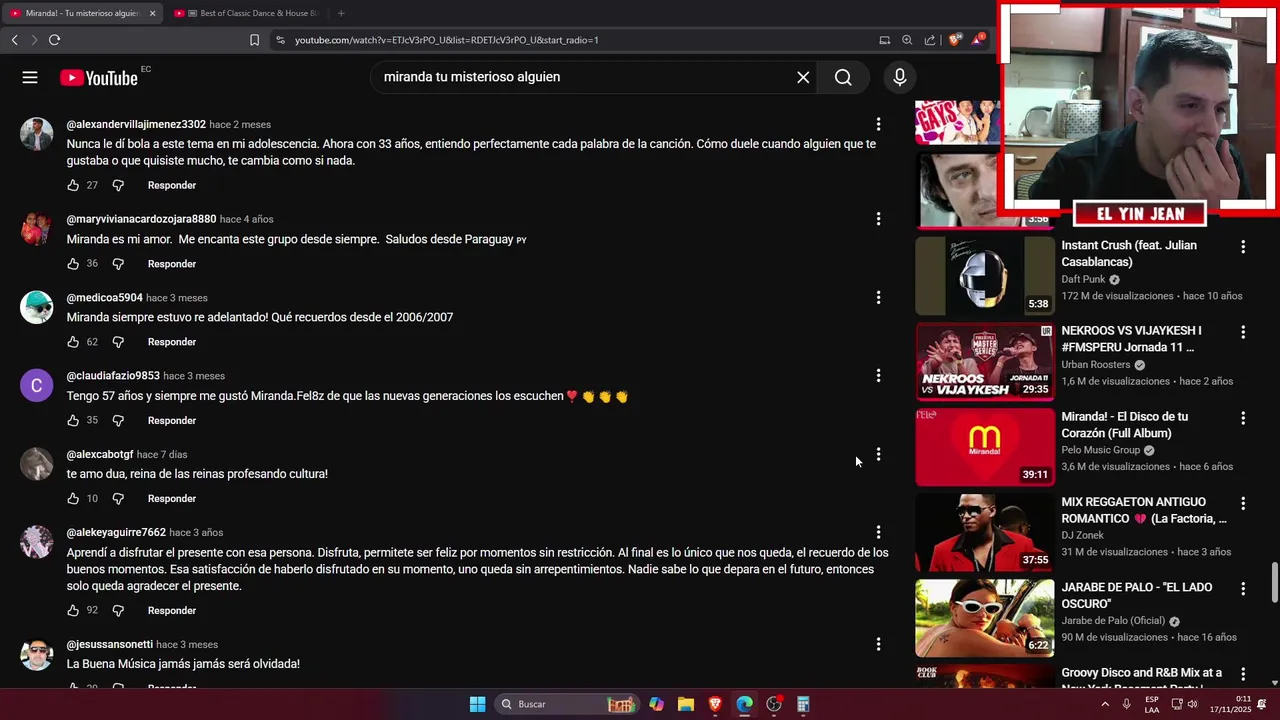Viewport: 1280px width, 720px height.
Task: Reply to alekeyaguirre7662's comment
Action: 172,610
